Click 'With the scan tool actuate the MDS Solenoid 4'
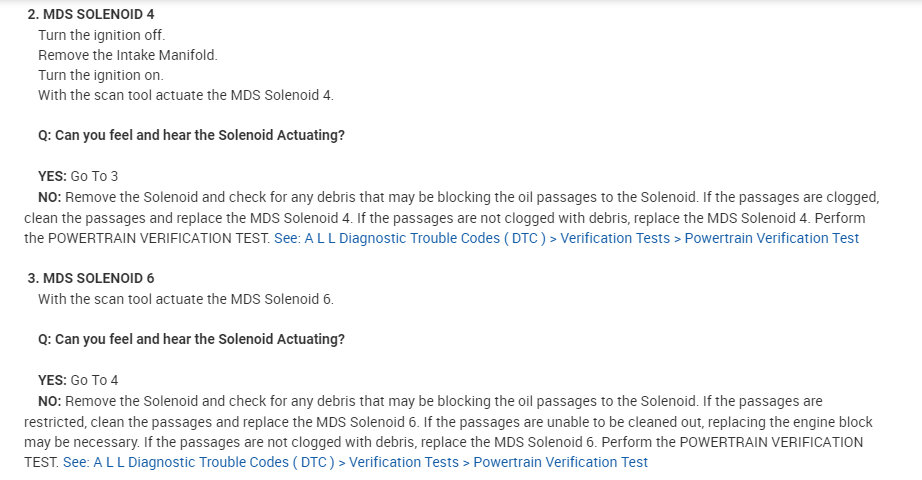 [185, 95]
